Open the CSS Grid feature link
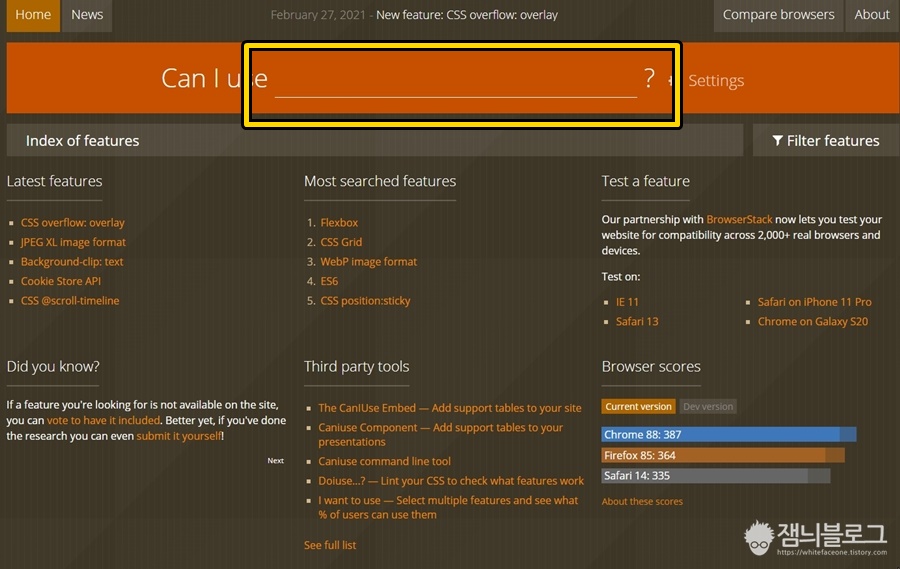Viewport: 900px width, 569px height. tap(341, 242)
